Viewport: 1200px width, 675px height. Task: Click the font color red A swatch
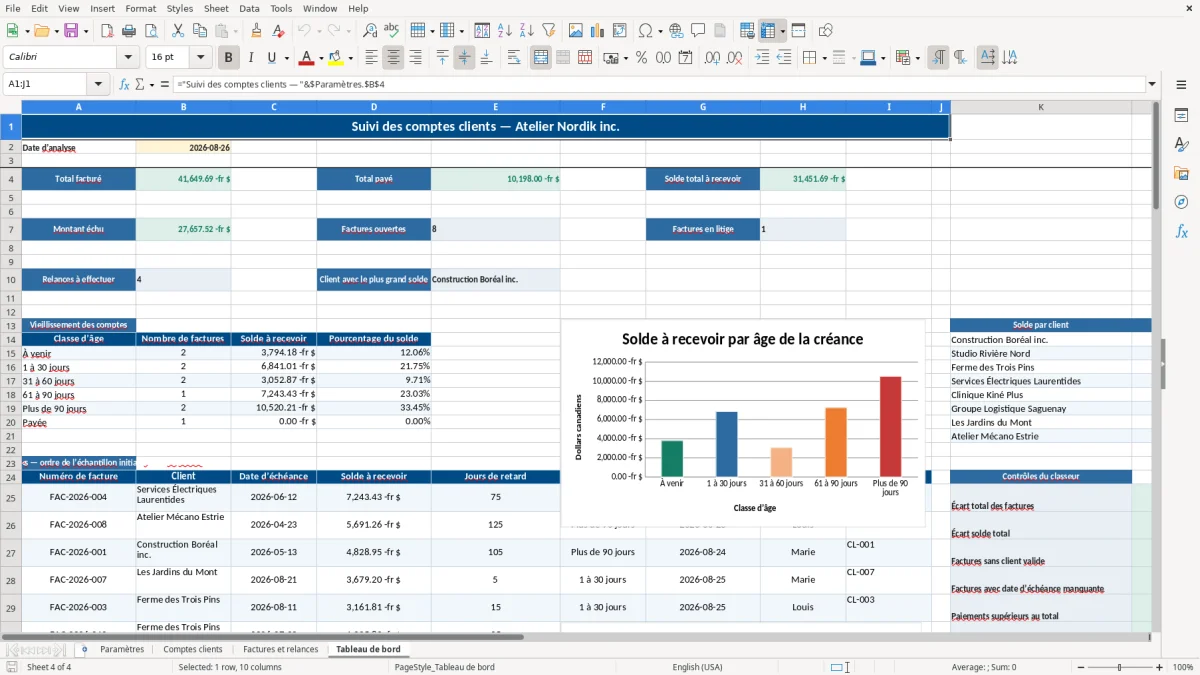tap(306, 58)
